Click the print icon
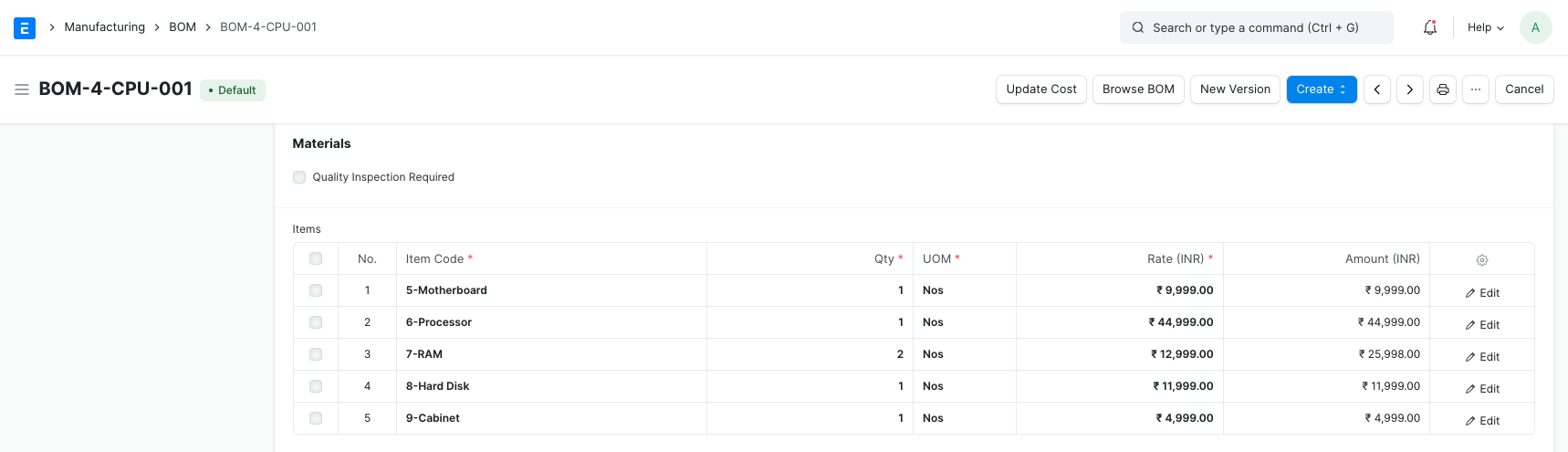This screenshot has width=1568, height=452. click(1442, 89)
